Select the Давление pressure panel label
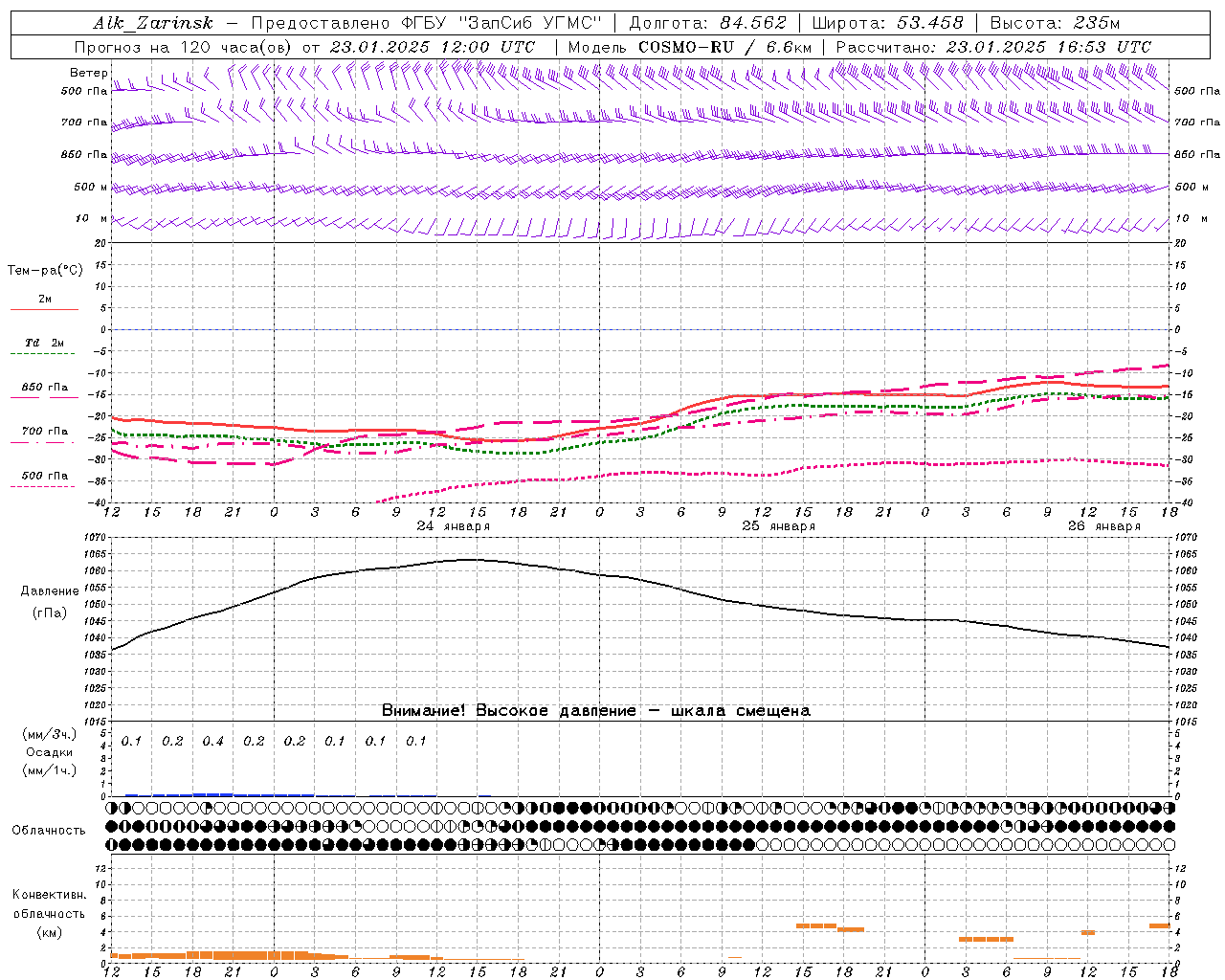The height and width of the screenshot is (980, 1225). (50, 591)
